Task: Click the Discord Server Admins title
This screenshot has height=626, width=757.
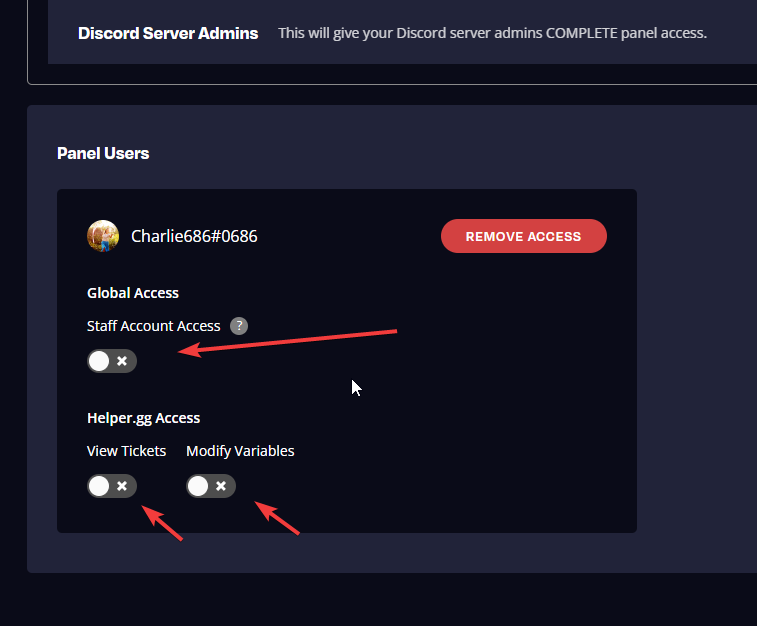Action: 168,33
